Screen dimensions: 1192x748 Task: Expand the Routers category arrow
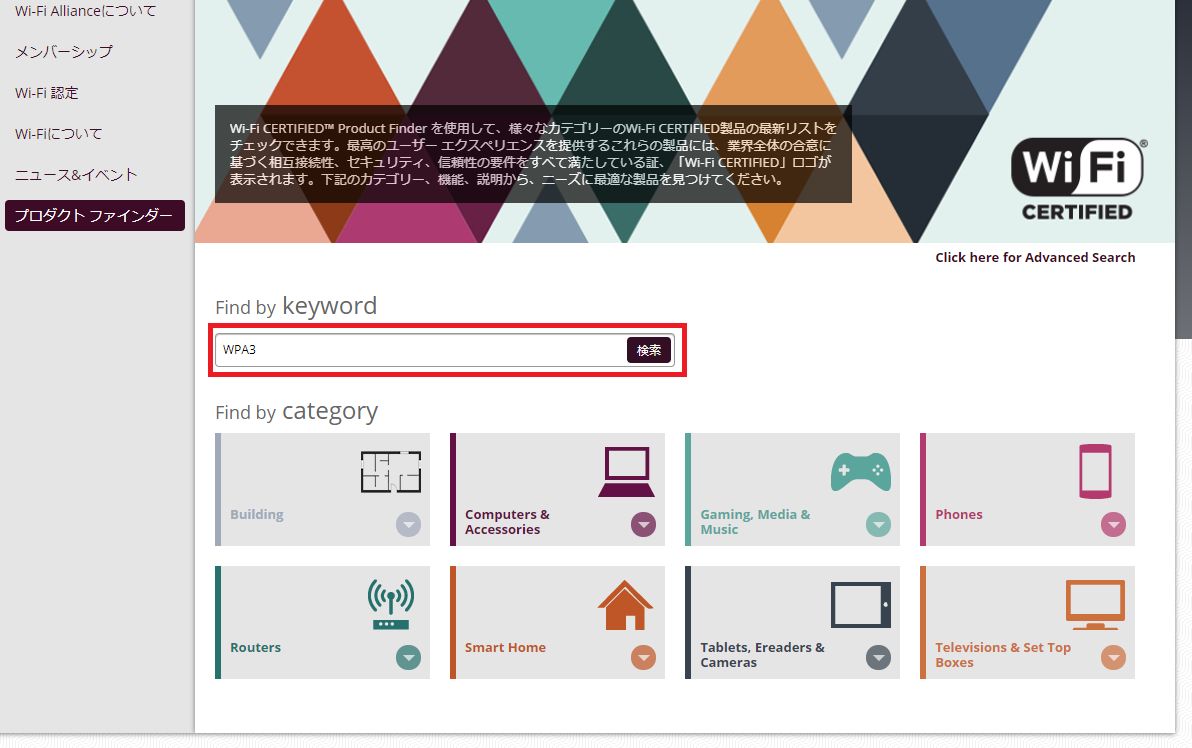(x=408, y=658)
